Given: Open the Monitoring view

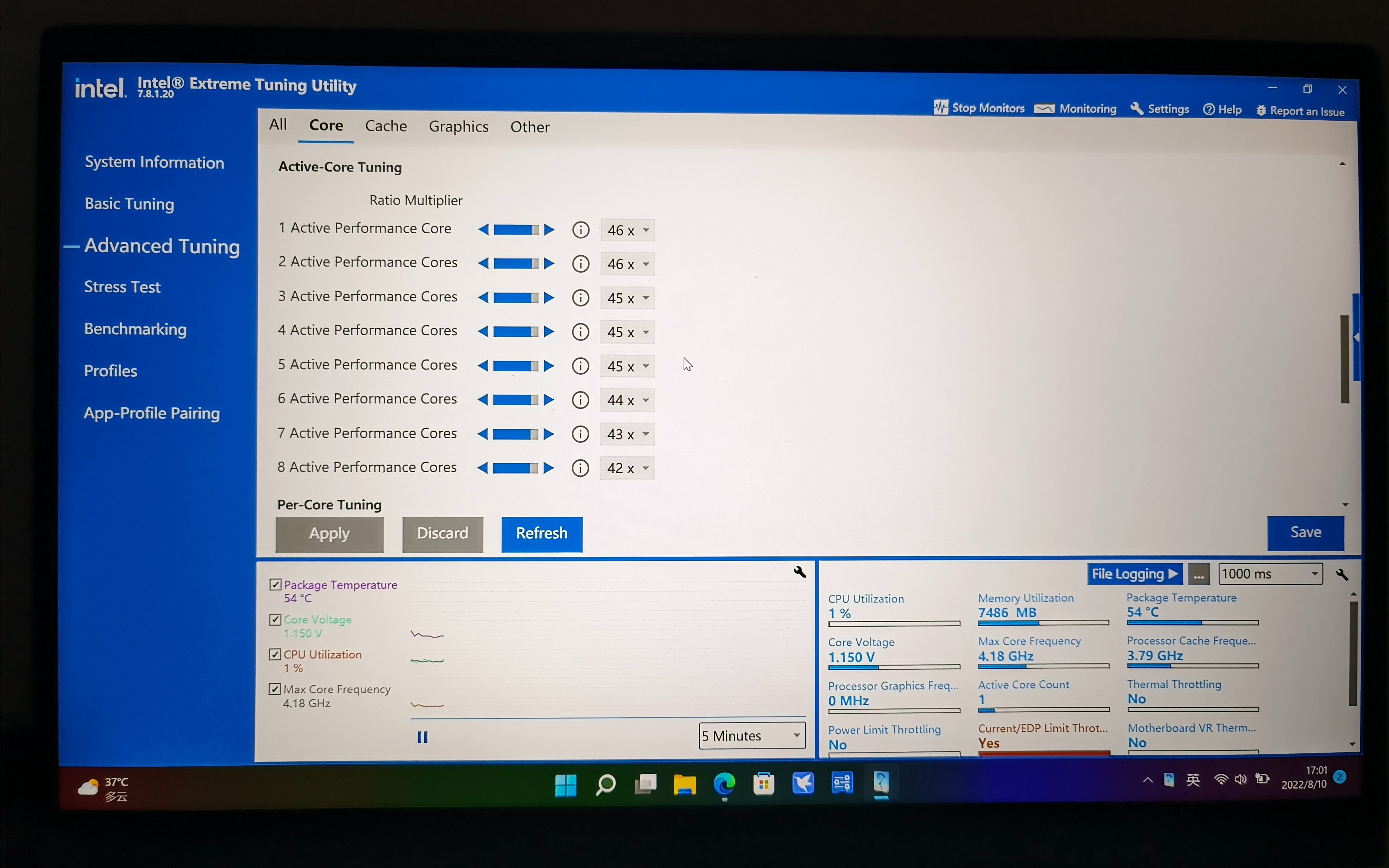Looking at the screenshot, I should click(x=1075, y=108).
